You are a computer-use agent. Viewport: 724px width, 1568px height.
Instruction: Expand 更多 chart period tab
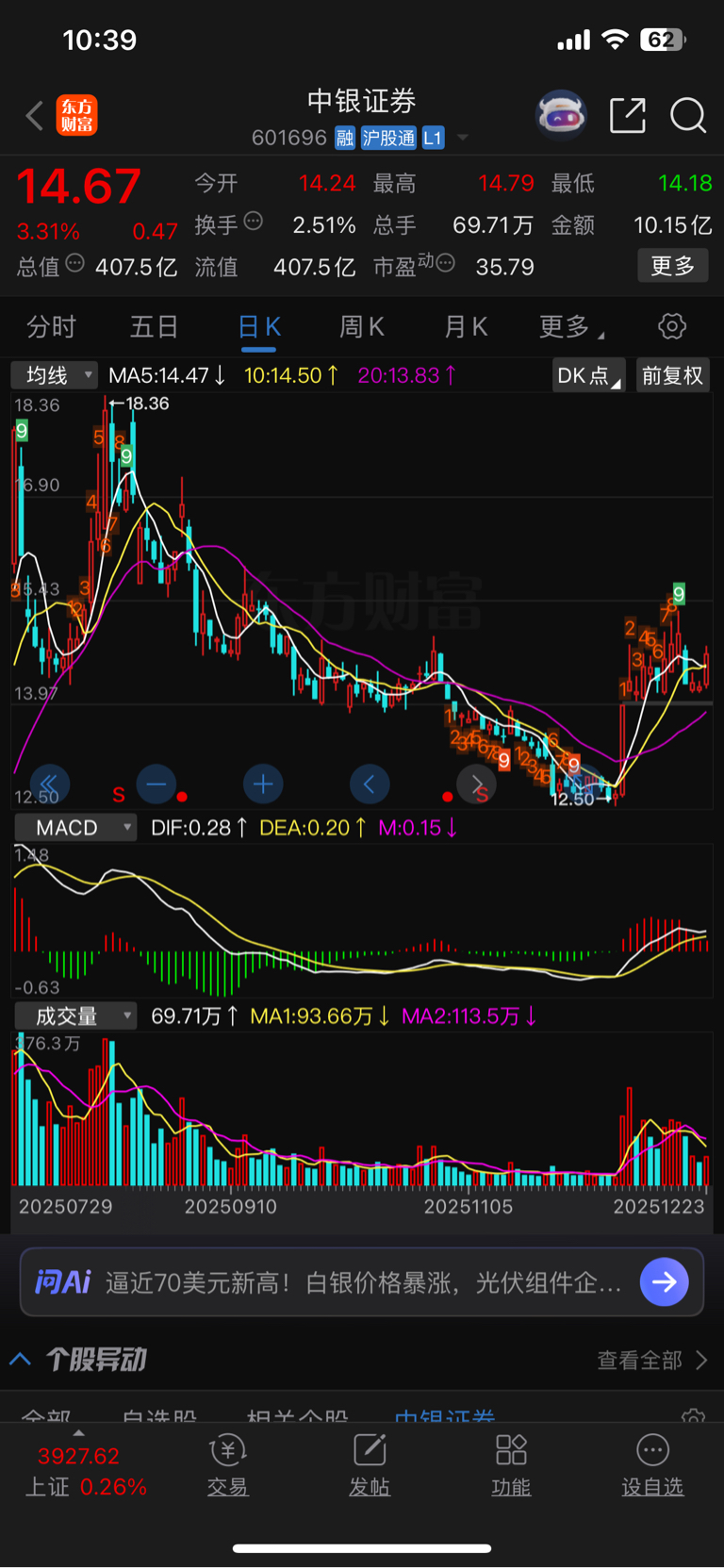point(571,327)
